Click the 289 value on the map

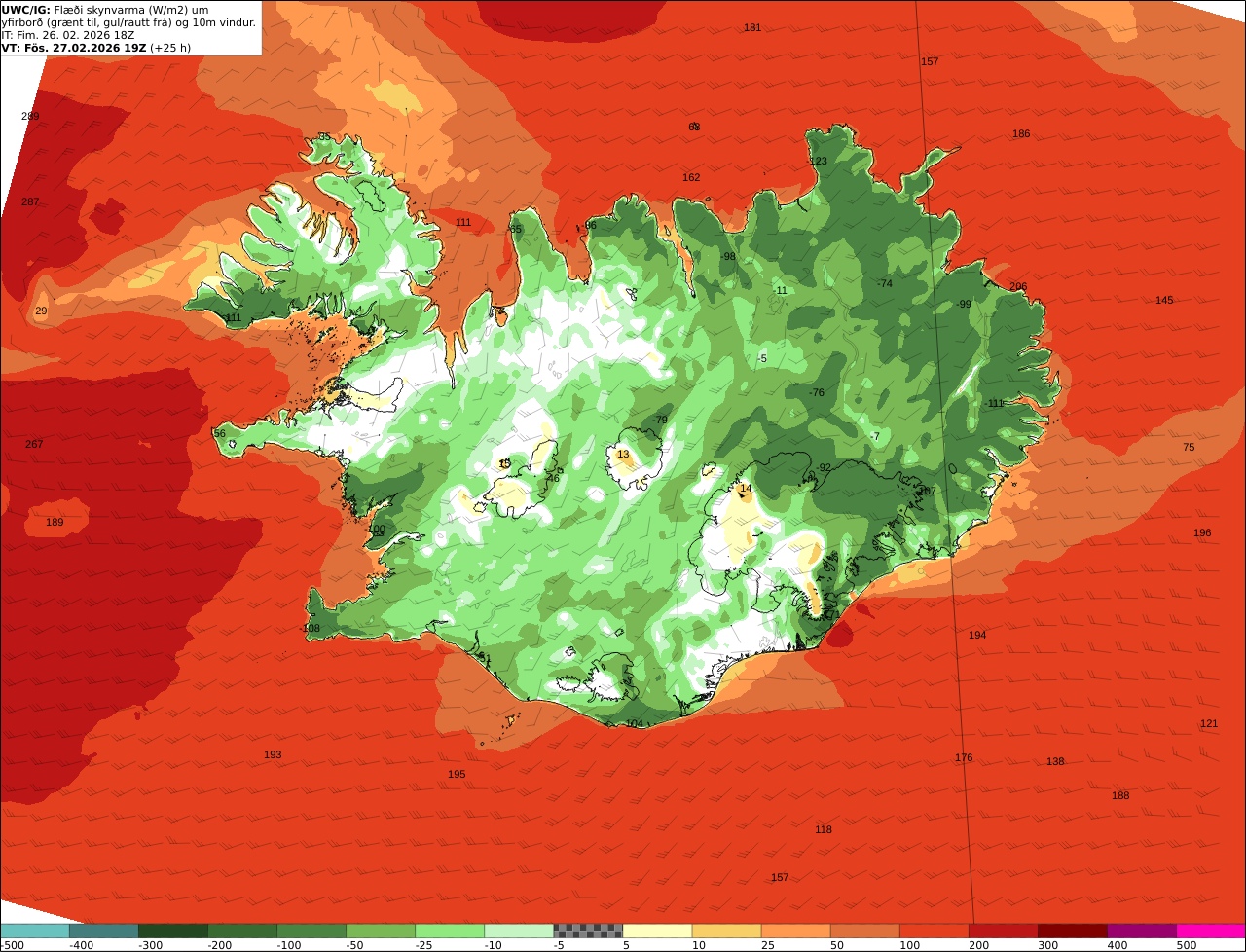click(x=30, y=116)
